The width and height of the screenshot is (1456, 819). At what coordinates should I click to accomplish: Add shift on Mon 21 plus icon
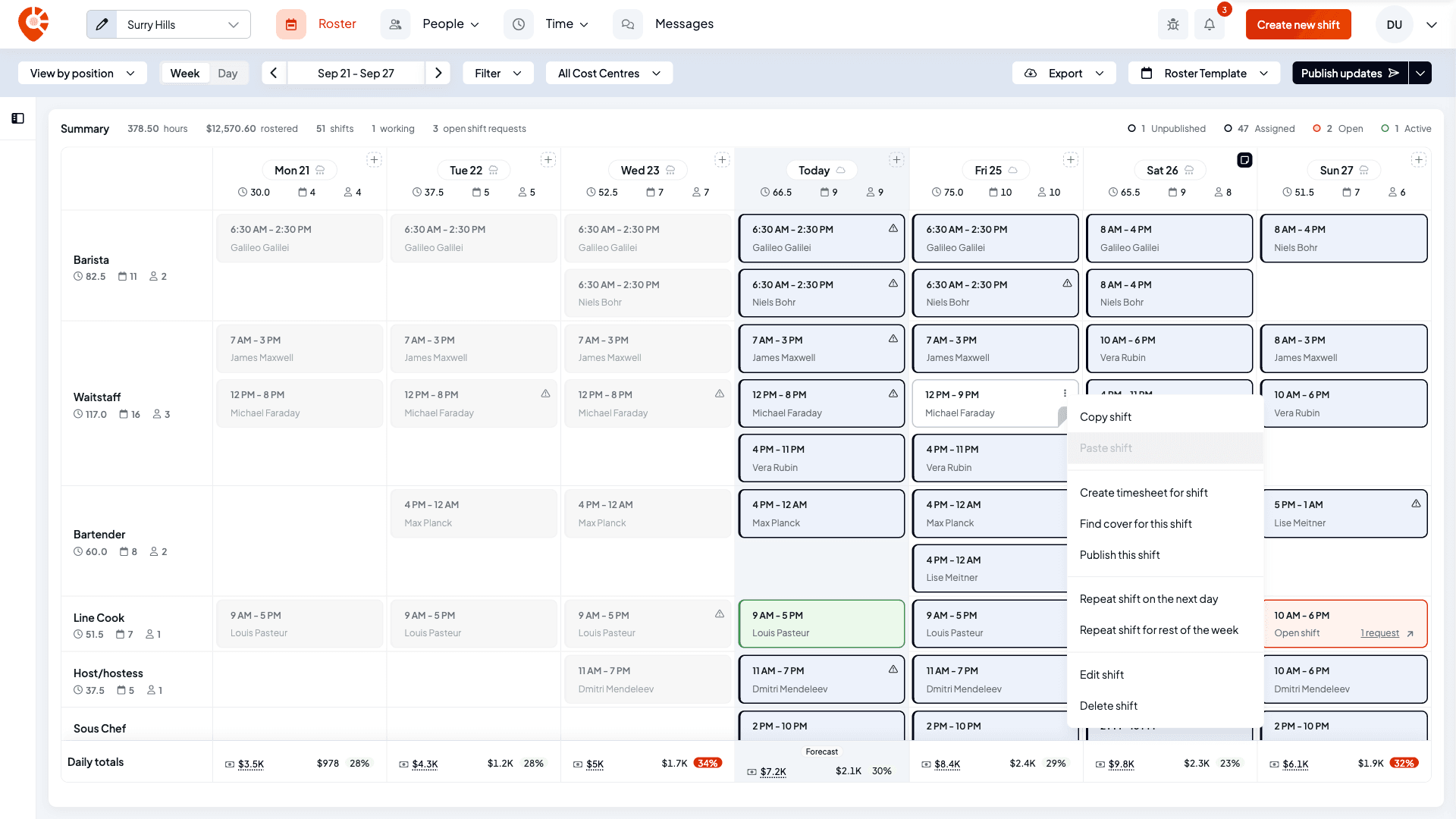pyautogui.click(x=374, y=160)
